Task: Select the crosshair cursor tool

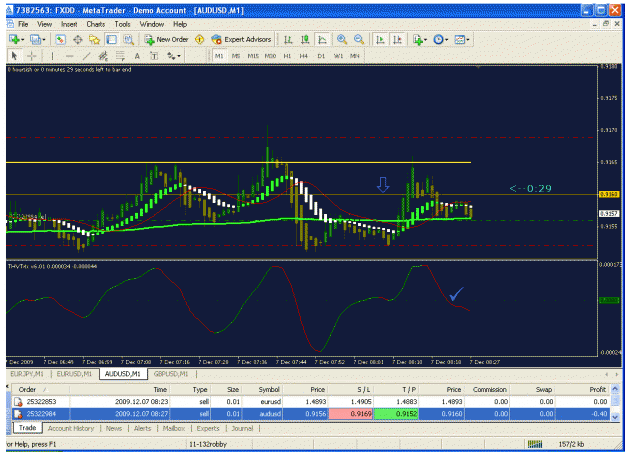Action: [x=31, y=56]
